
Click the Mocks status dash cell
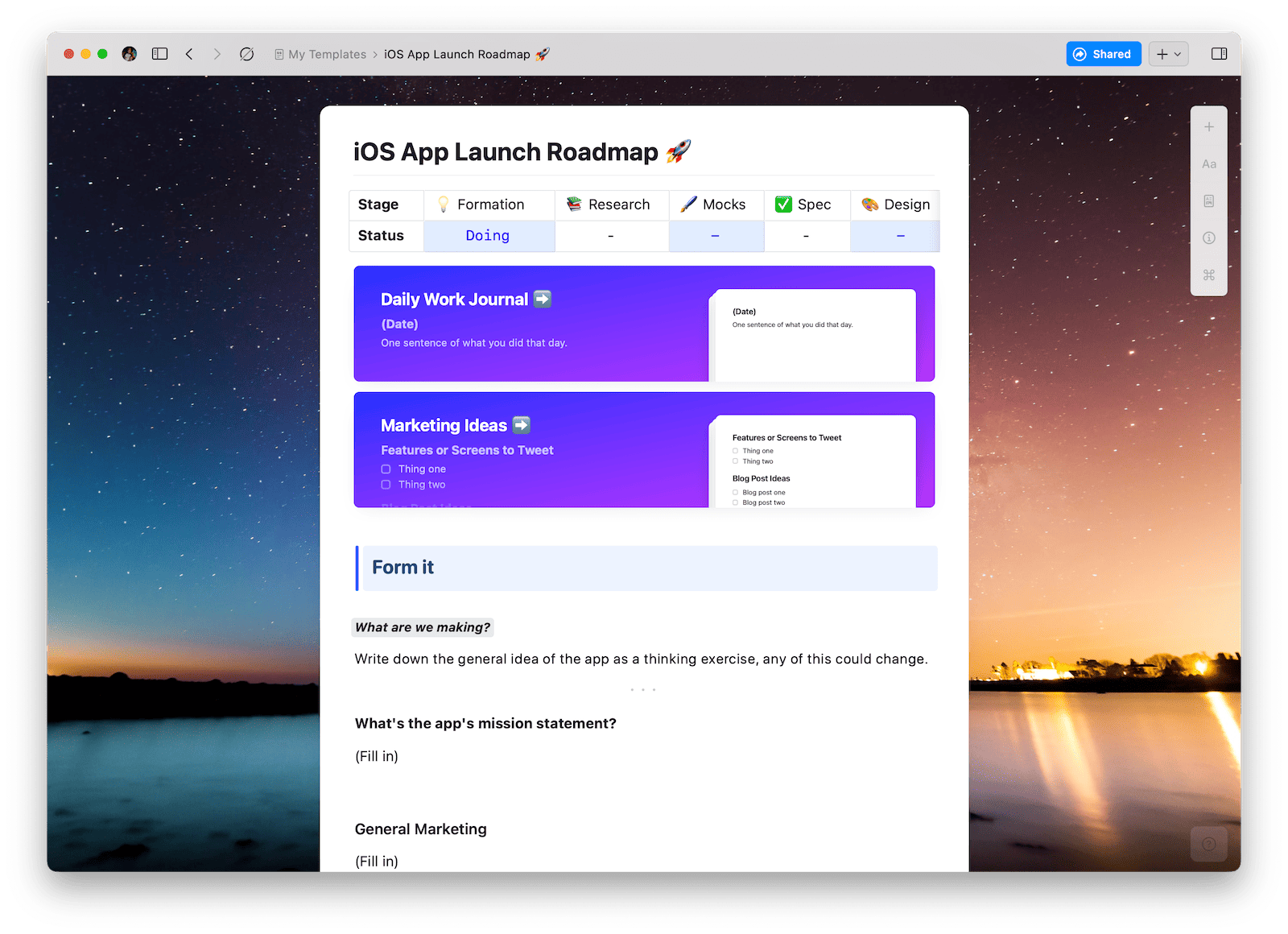[x=716, y=236]
